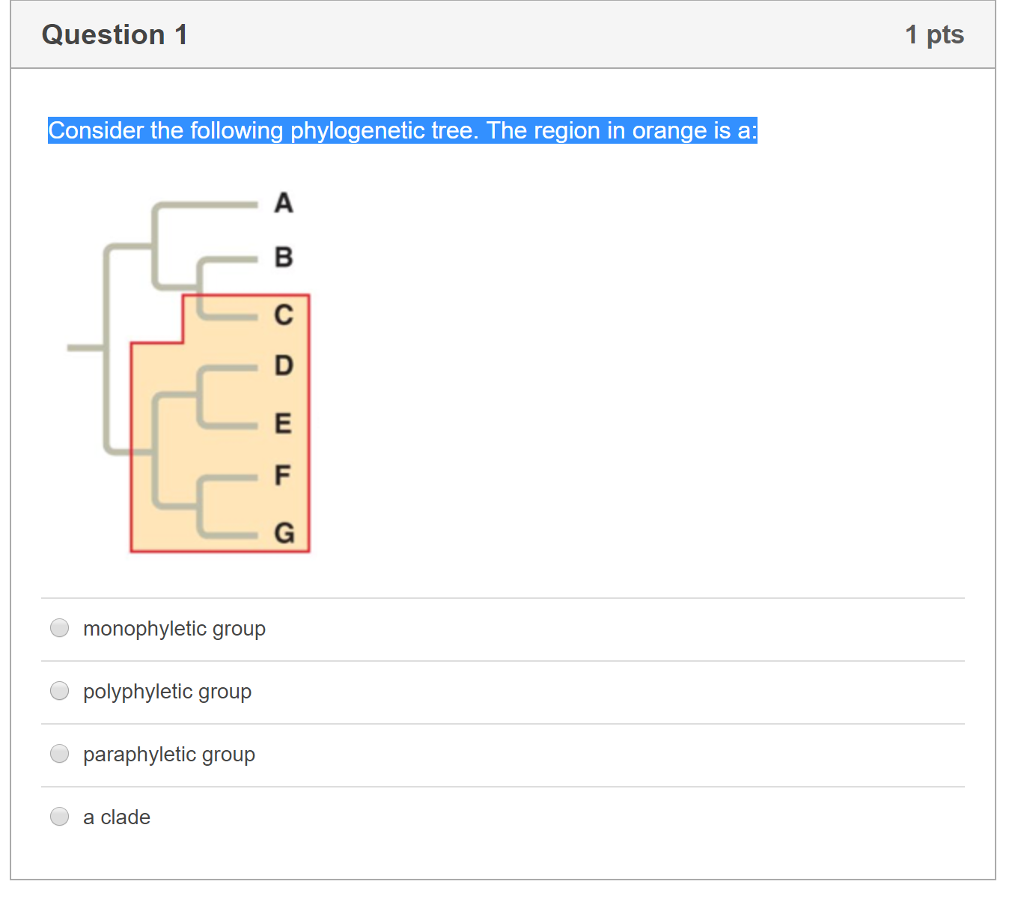Click the root branch stub of the tree
The height and width of the screenshot is (920, 1024).
(x=85, y=348)
